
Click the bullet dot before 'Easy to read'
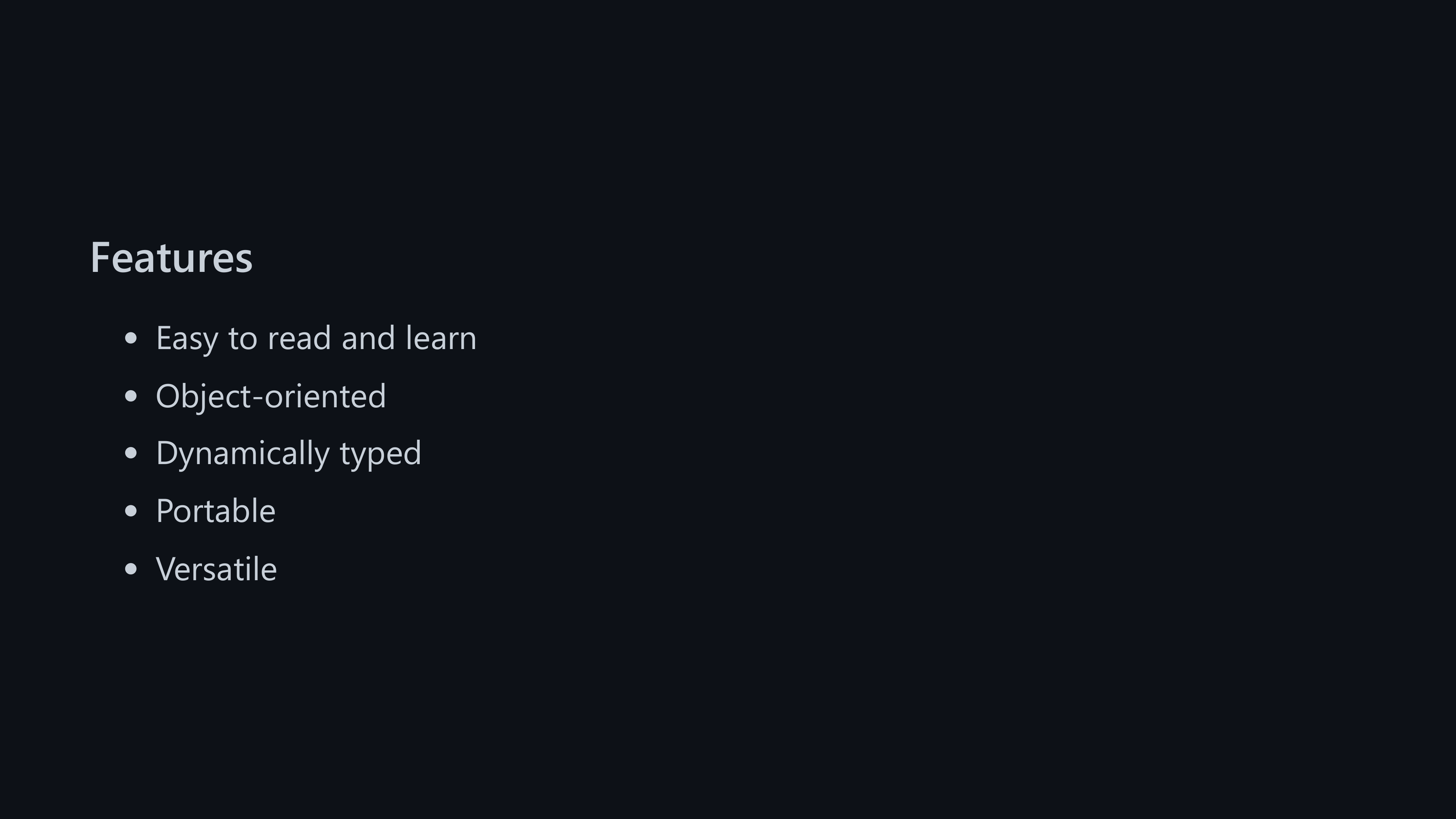point(131,339)
